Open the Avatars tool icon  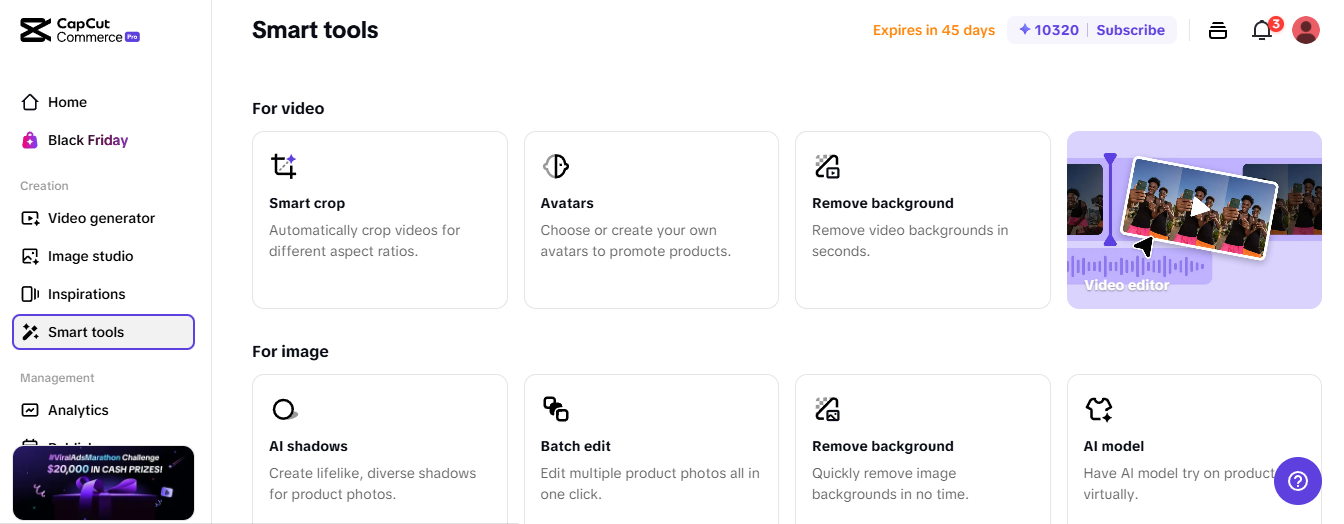pos(556,166)
